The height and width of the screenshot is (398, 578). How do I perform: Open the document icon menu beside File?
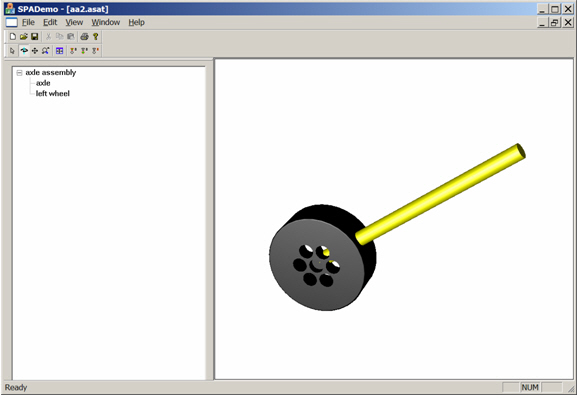[11, 22]
